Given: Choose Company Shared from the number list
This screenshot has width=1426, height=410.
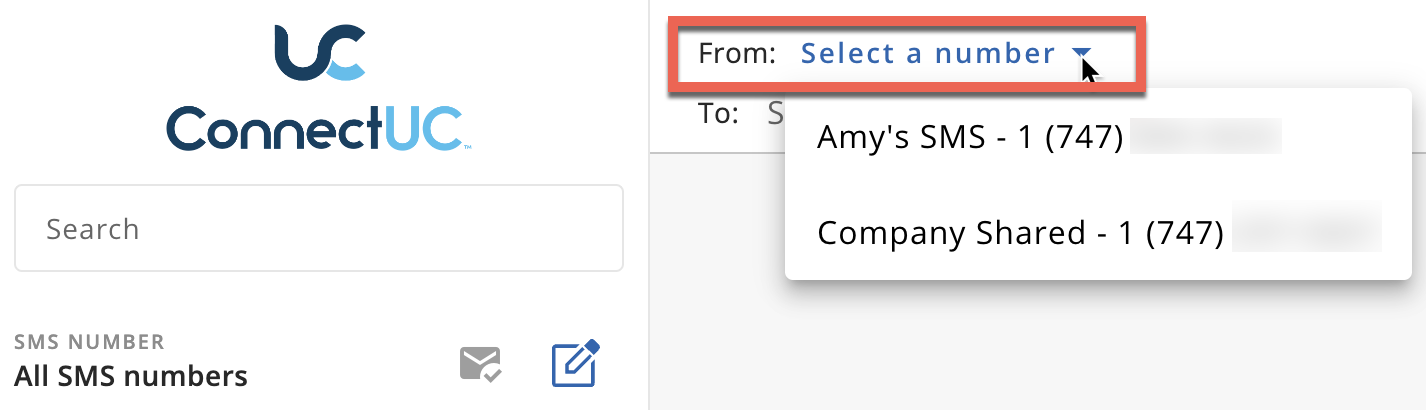Looking at the screenshot, I should point(950,232).
